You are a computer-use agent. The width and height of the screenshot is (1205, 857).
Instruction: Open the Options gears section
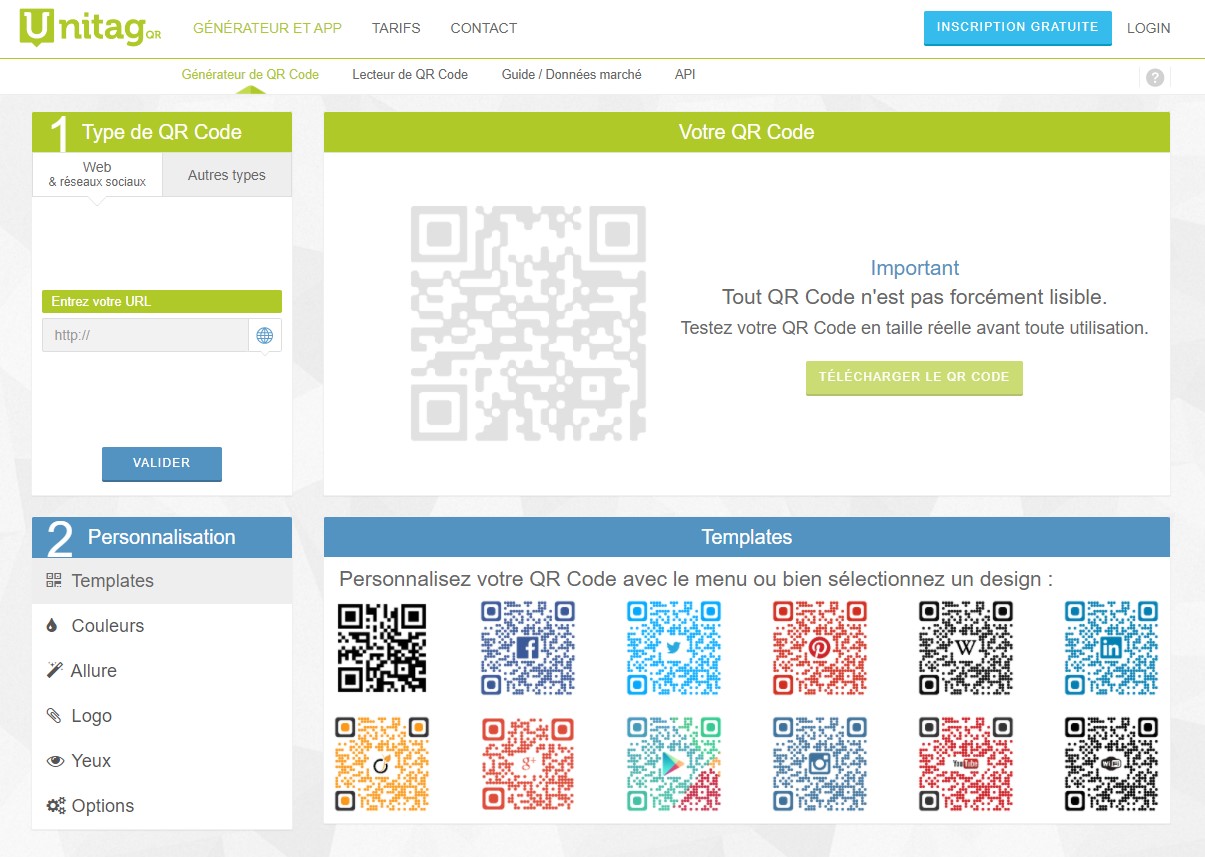tap(102, 806)
